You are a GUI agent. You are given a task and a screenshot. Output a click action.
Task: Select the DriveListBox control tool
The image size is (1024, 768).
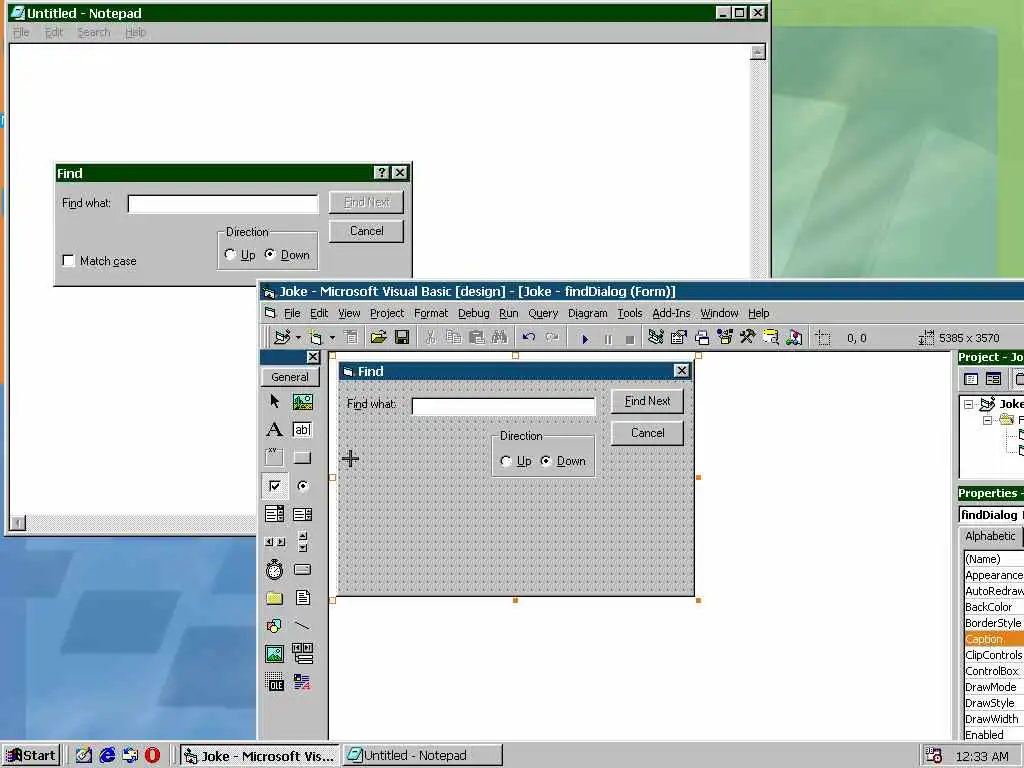302,569
